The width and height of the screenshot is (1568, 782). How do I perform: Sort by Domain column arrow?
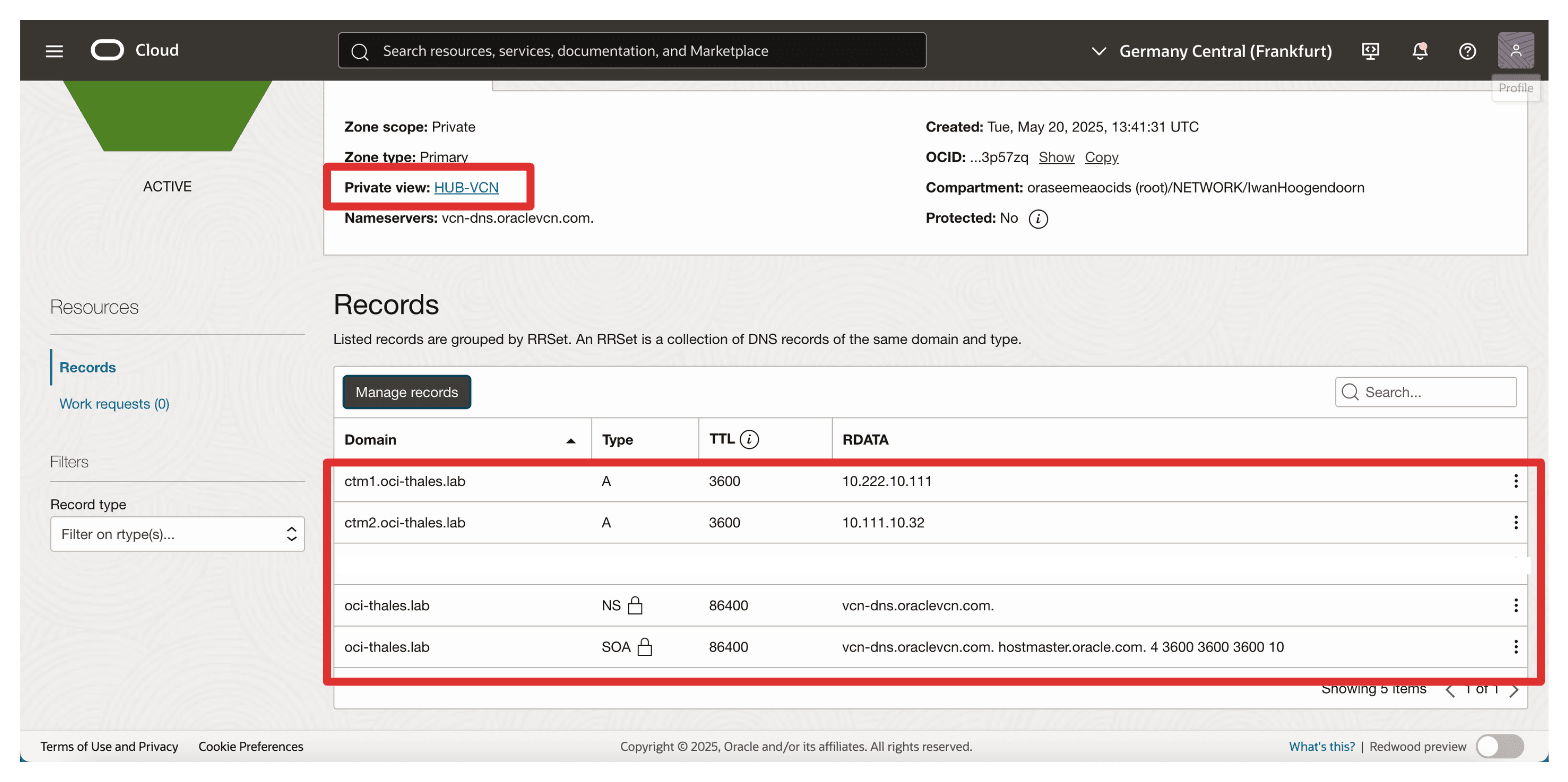pyautogui.click(x=571, y=441)
